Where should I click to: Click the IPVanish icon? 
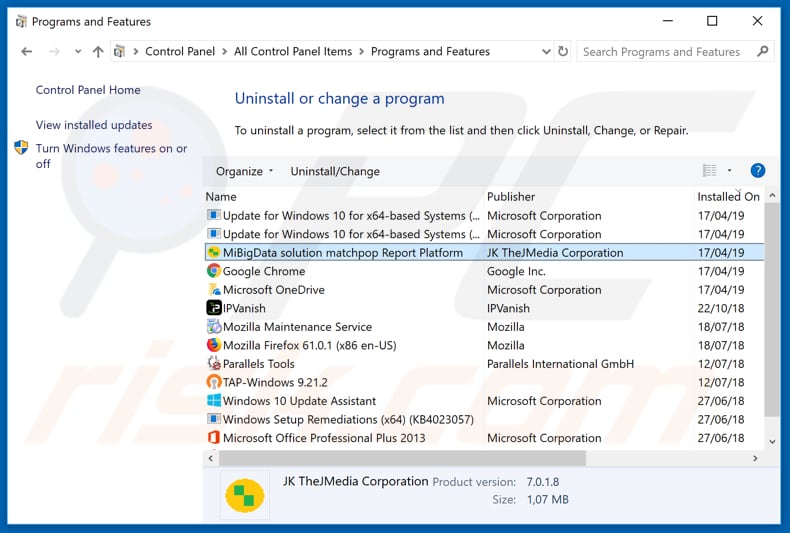(x=214, y=308)
